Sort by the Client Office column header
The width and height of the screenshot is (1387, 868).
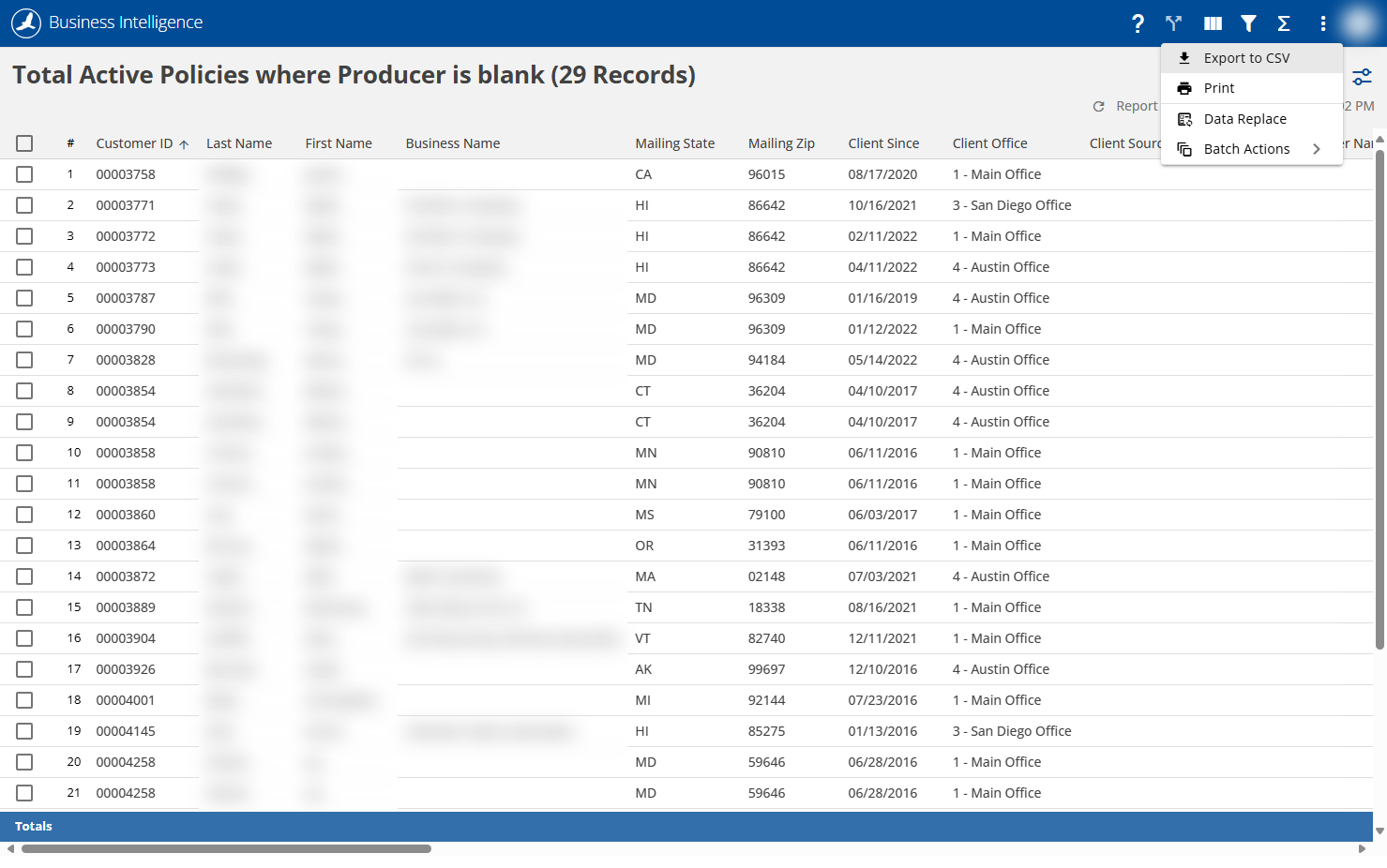(x=989, y=143)
